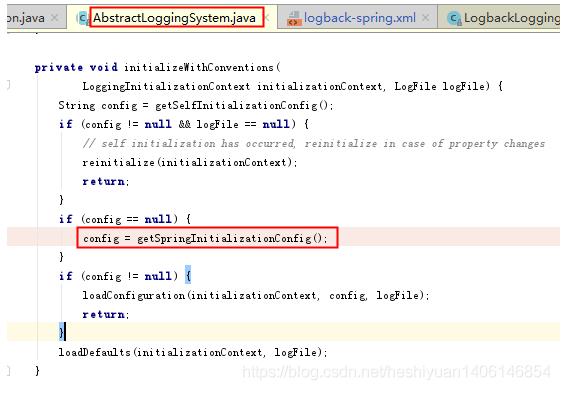Click the reinitialize(initializationContext) call
The width and height of the screenshot is (562, 396).
click(x=189, y=163)
